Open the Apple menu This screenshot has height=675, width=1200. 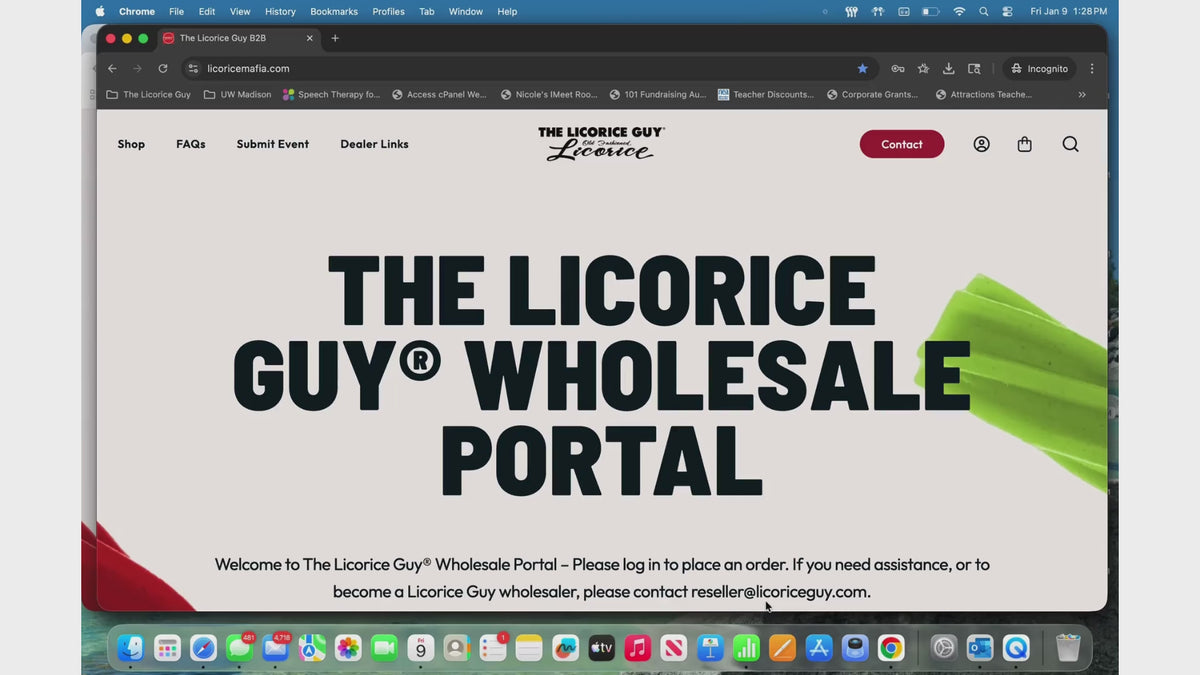coord(99,11)
